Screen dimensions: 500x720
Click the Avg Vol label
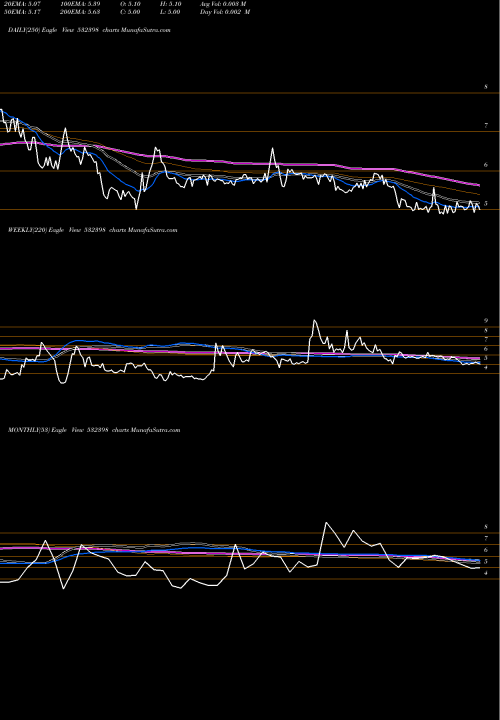[x=223, y=4]
